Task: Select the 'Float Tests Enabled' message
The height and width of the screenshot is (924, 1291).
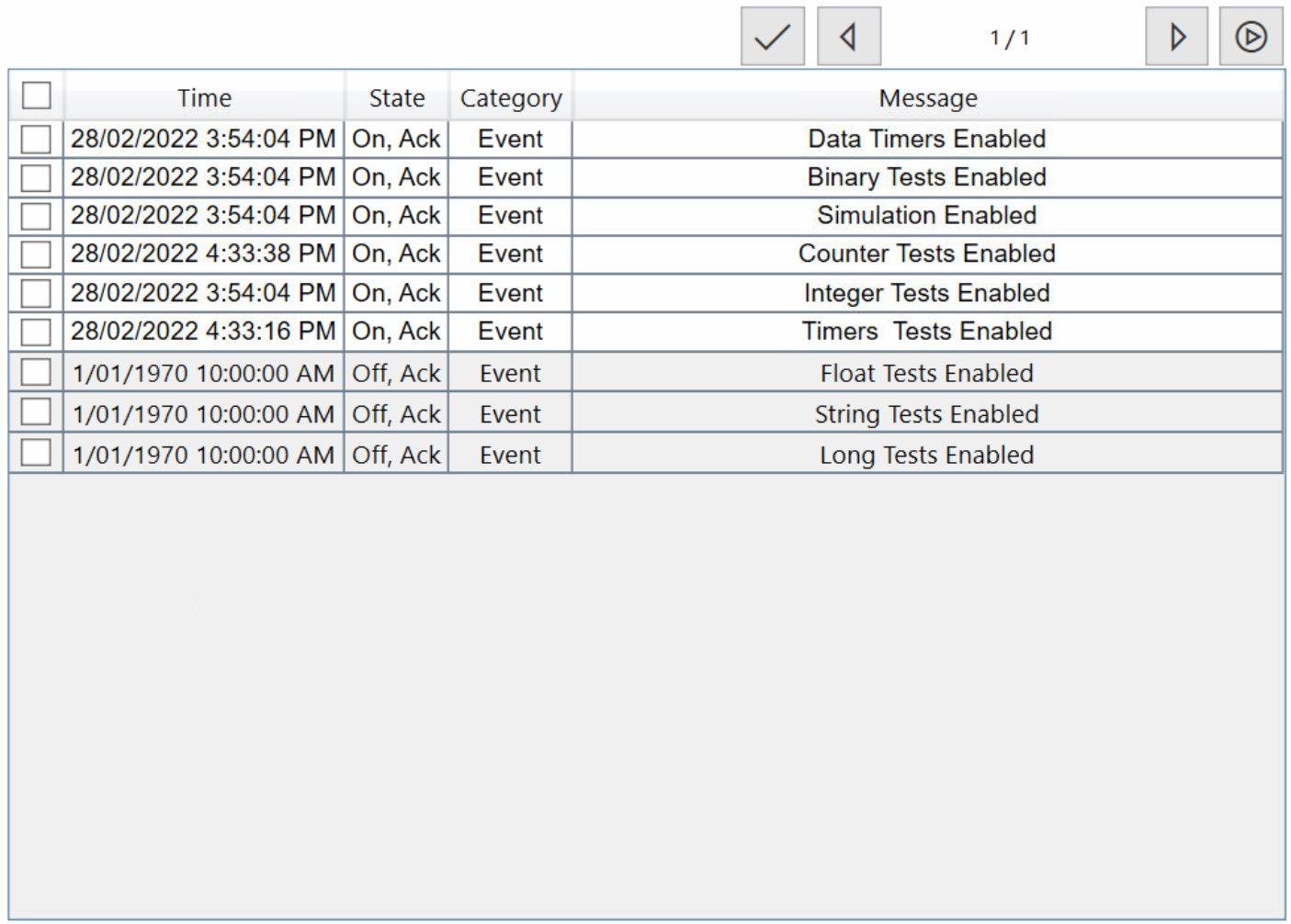Action: pos(927,373)
